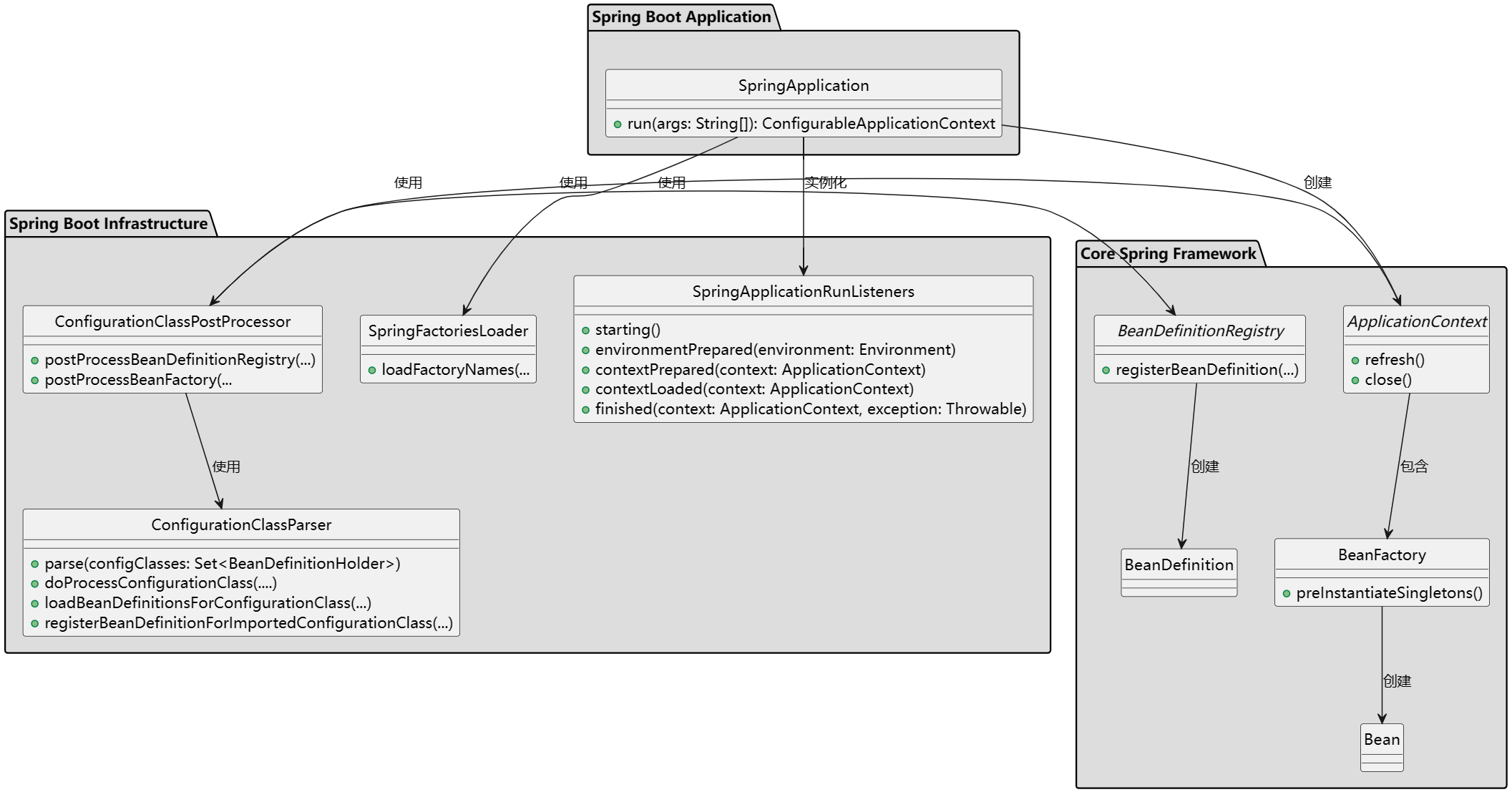
Task: Click the green dot beside starting()
Action: tap(585, 331)
